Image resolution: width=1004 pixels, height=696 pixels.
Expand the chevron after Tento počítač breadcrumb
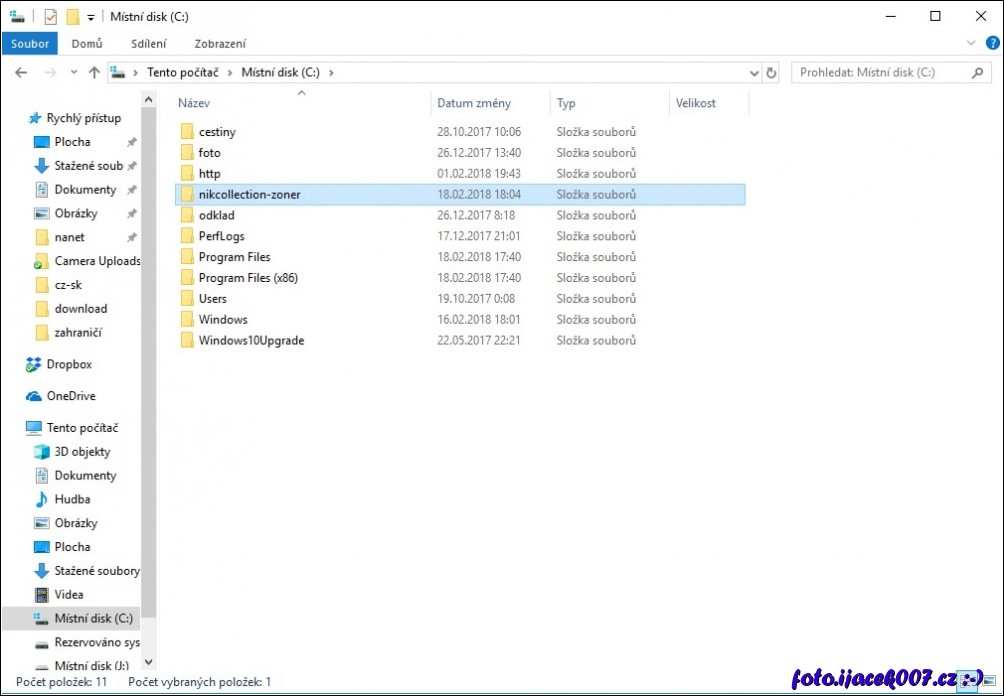coord(232,73)
